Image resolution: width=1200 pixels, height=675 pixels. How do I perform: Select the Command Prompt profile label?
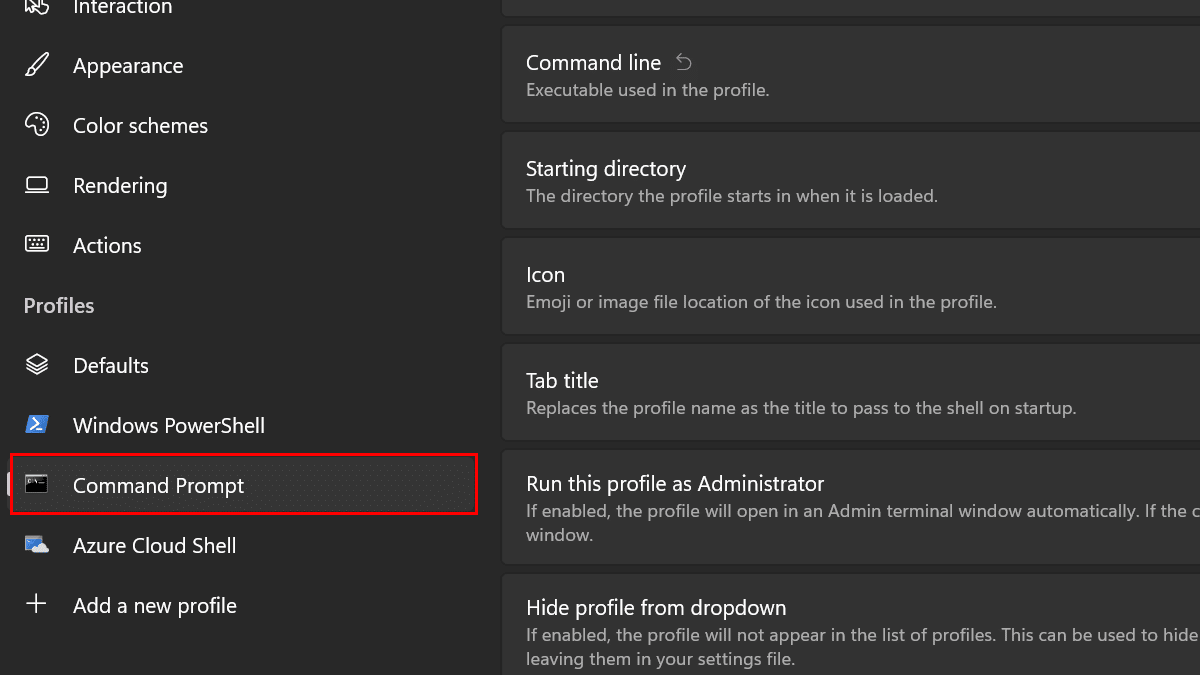pos(158,486)
